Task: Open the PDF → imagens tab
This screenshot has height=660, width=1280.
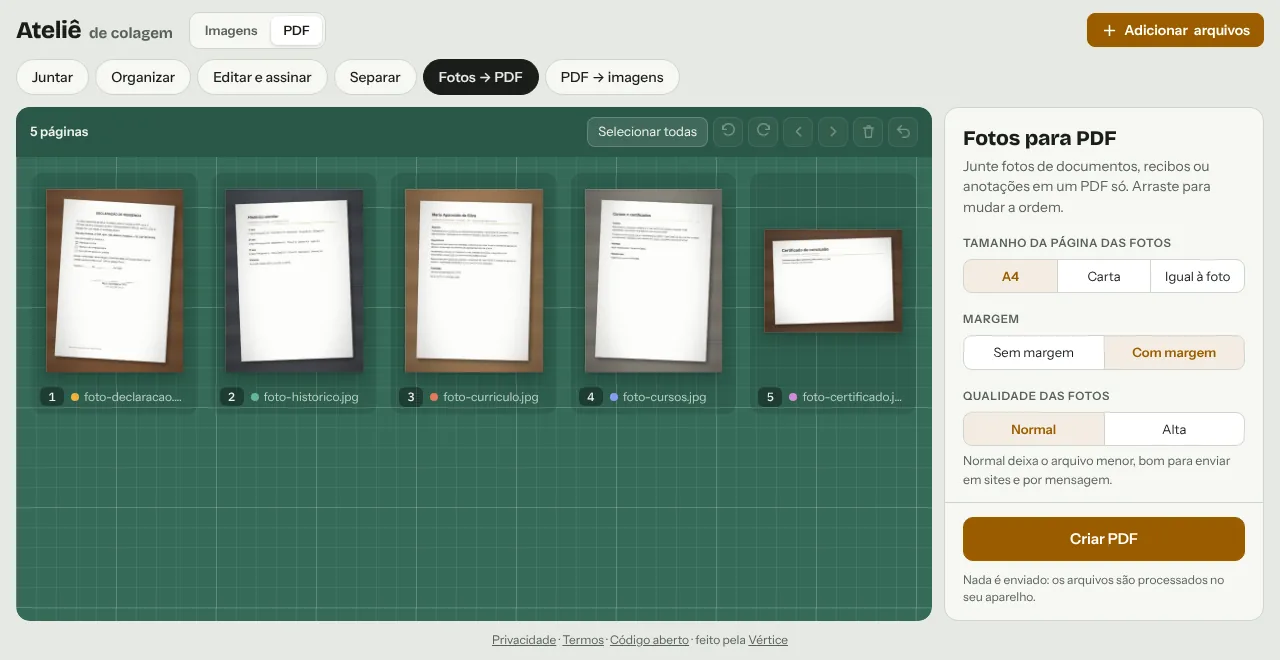Action: coord(612,77)
